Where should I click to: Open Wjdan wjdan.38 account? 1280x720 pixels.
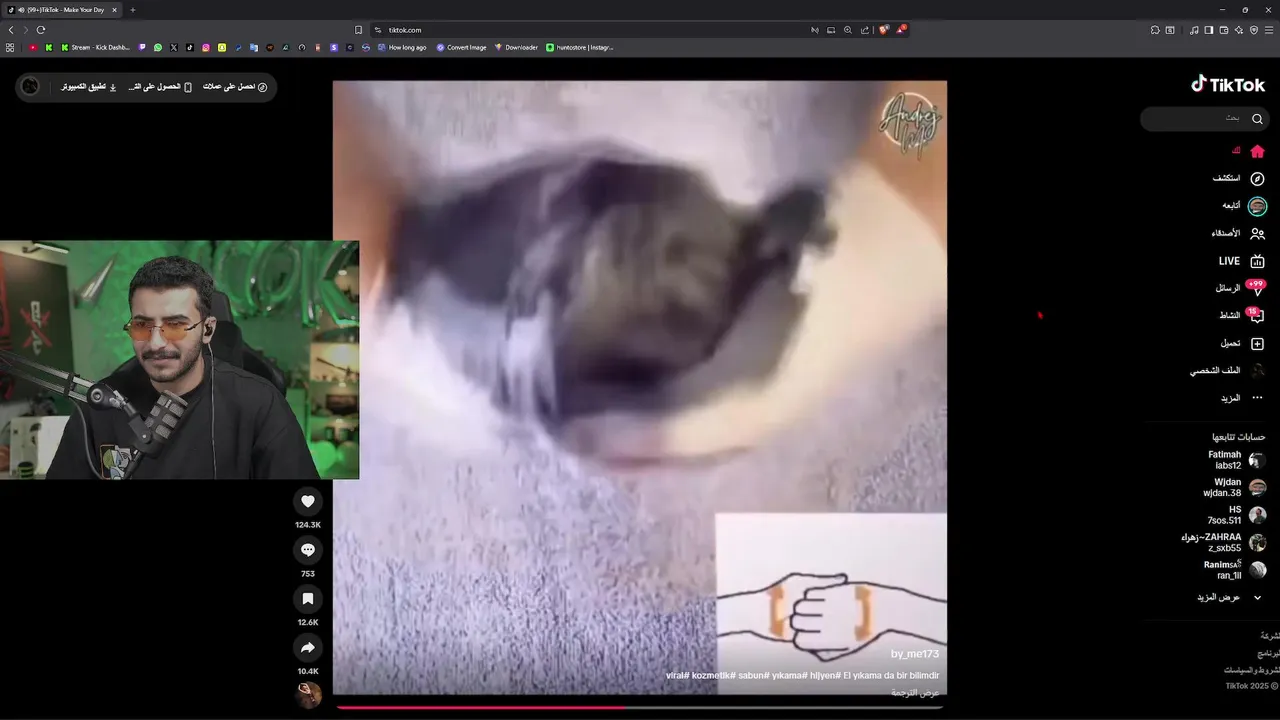(x=1235, y=488)
